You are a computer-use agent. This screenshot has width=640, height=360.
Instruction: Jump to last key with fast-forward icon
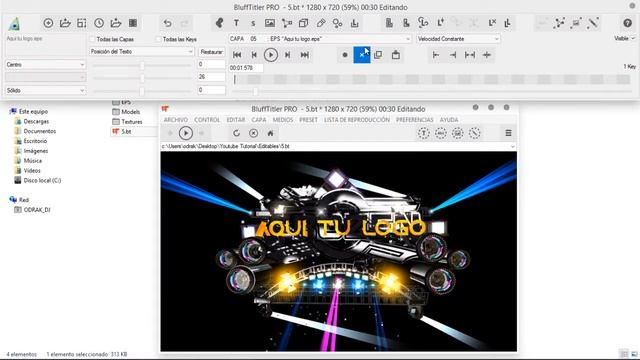pyautogui.click(x=304, y=55)
